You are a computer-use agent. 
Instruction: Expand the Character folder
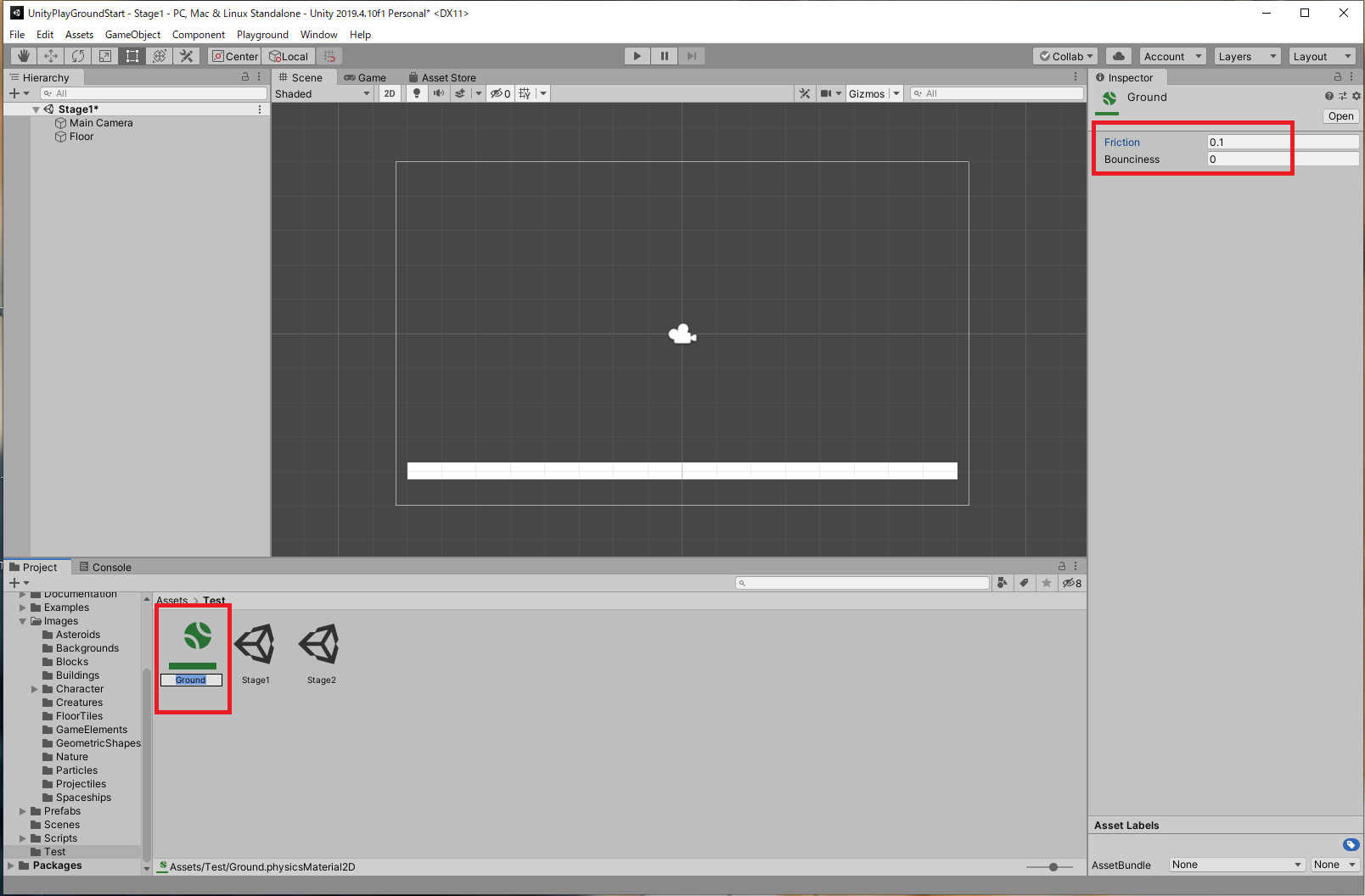[35, 689]
